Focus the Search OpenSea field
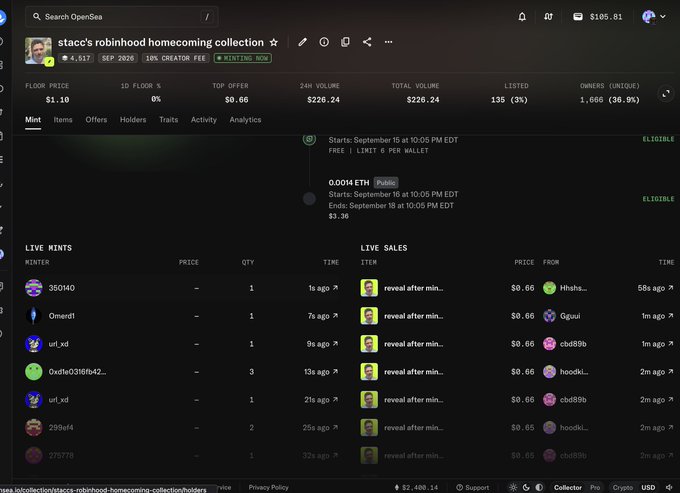The width and height of the screenshot is (680, 493). tap(121, 17)
